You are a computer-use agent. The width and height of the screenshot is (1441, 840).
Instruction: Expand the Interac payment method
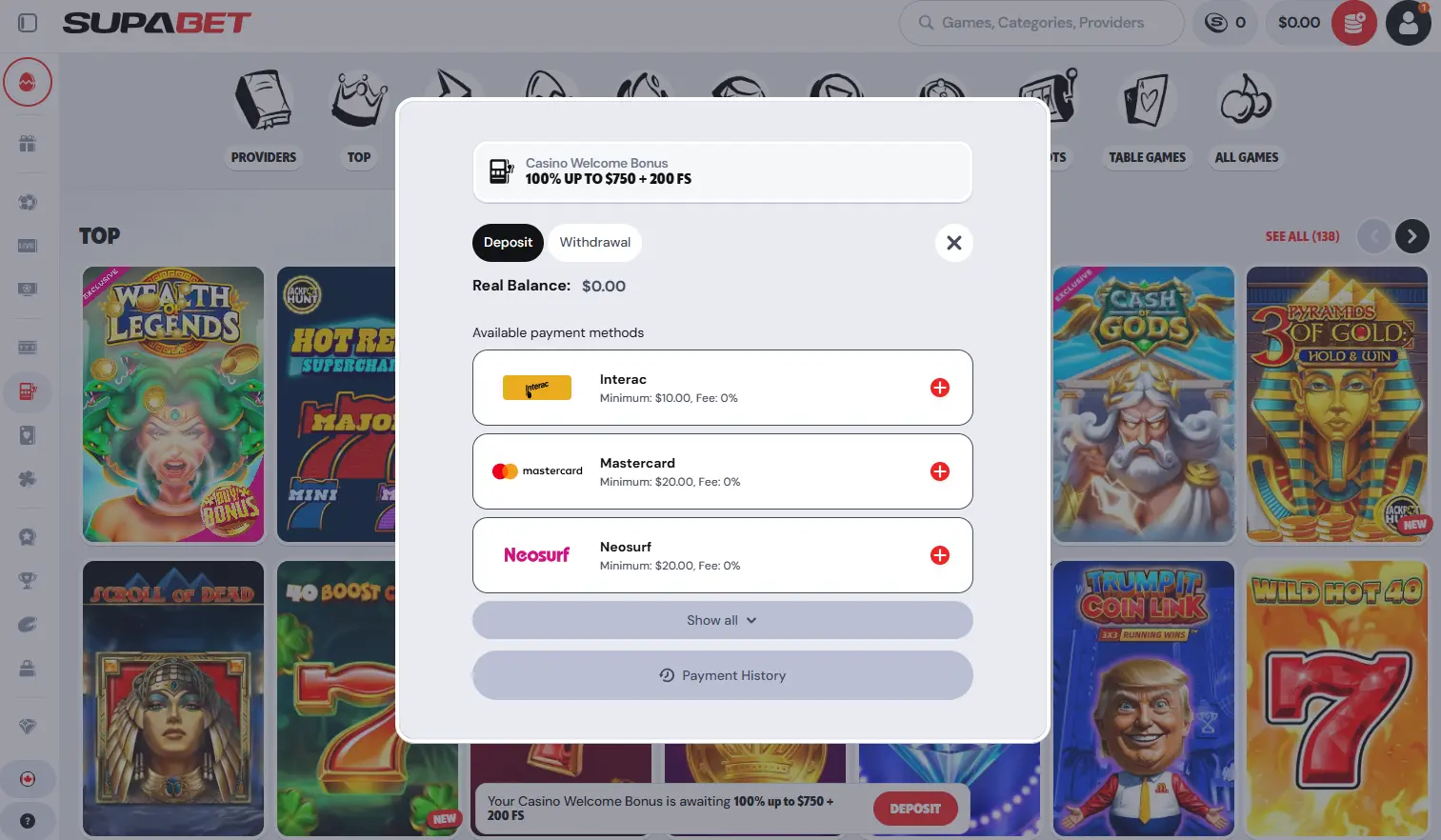coord(722,388)
